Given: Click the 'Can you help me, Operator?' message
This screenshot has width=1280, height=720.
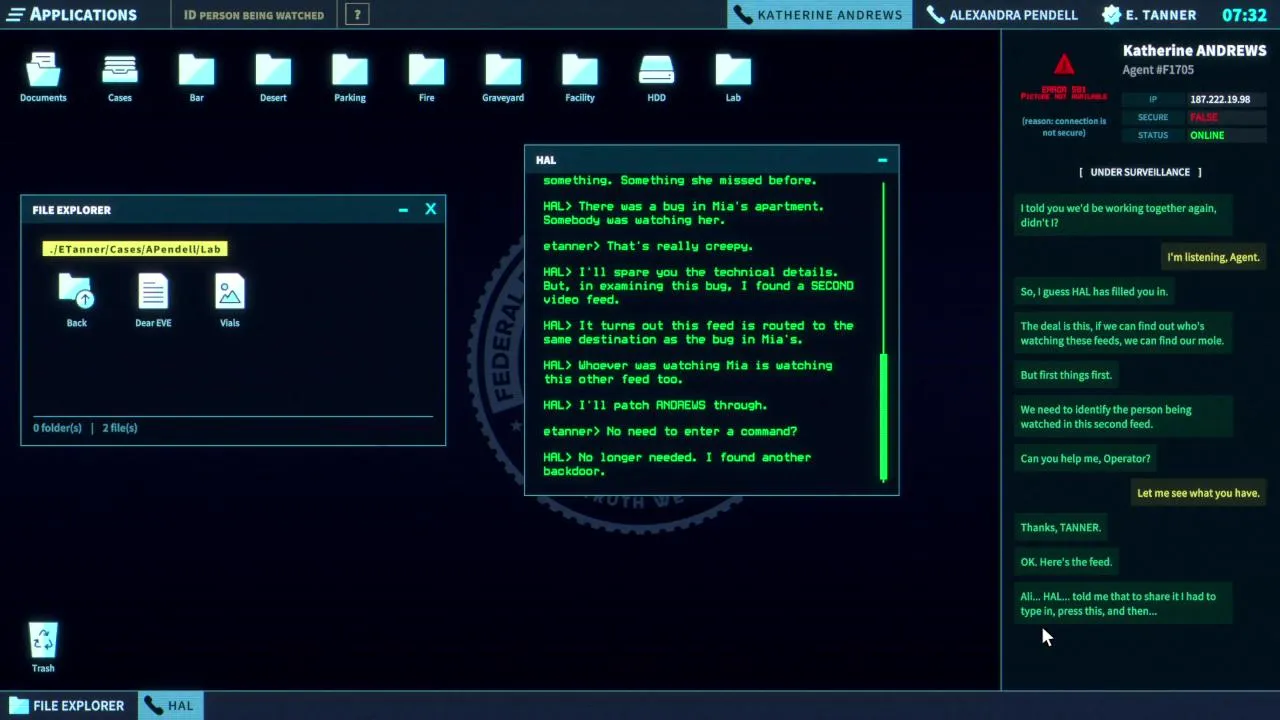Looking at the screenshot, I should [x=1085, y=459].
